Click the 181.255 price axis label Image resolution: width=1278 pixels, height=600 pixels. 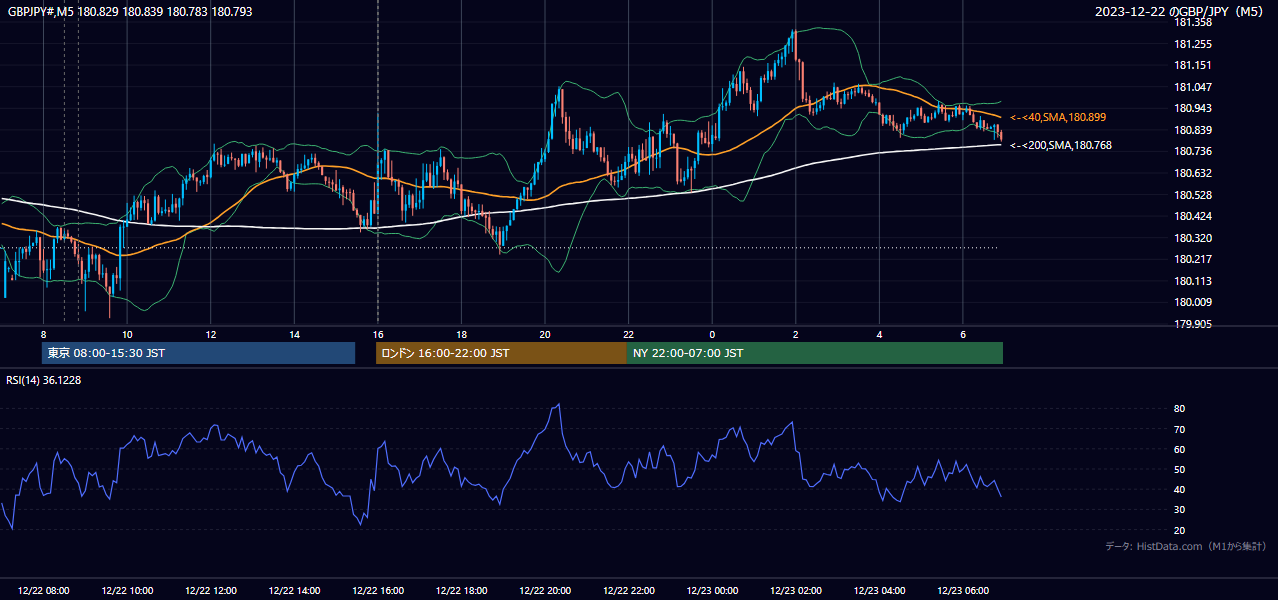tap(1194, 44)
